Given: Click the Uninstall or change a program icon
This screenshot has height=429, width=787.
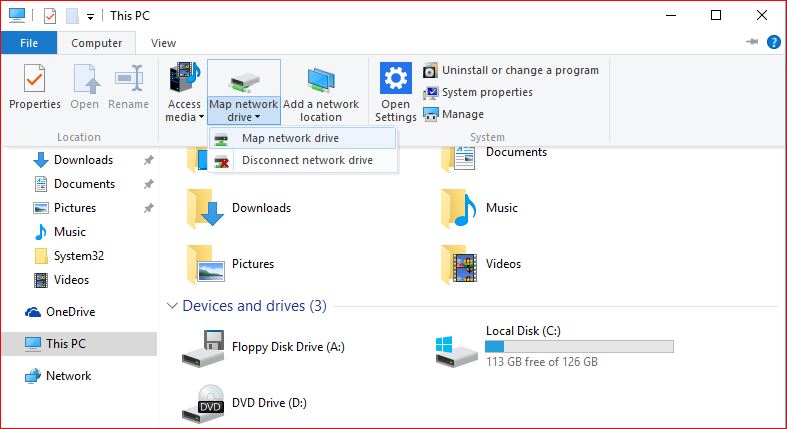Looking at the screenshot, I should coord(430,71).
